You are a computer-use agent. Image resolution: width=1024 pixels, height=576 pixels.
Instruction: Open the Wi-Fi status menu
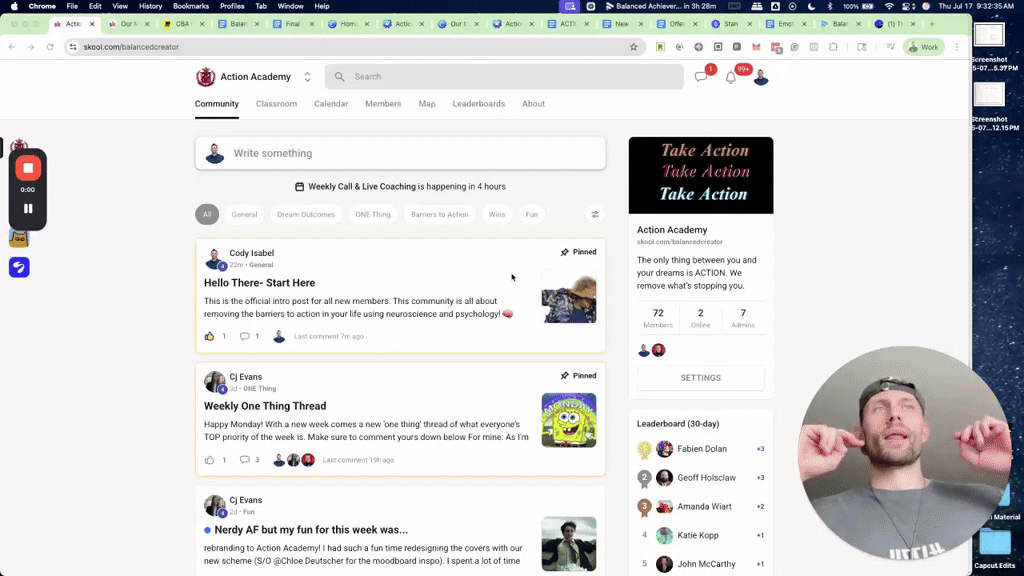(x=889, y=6)
